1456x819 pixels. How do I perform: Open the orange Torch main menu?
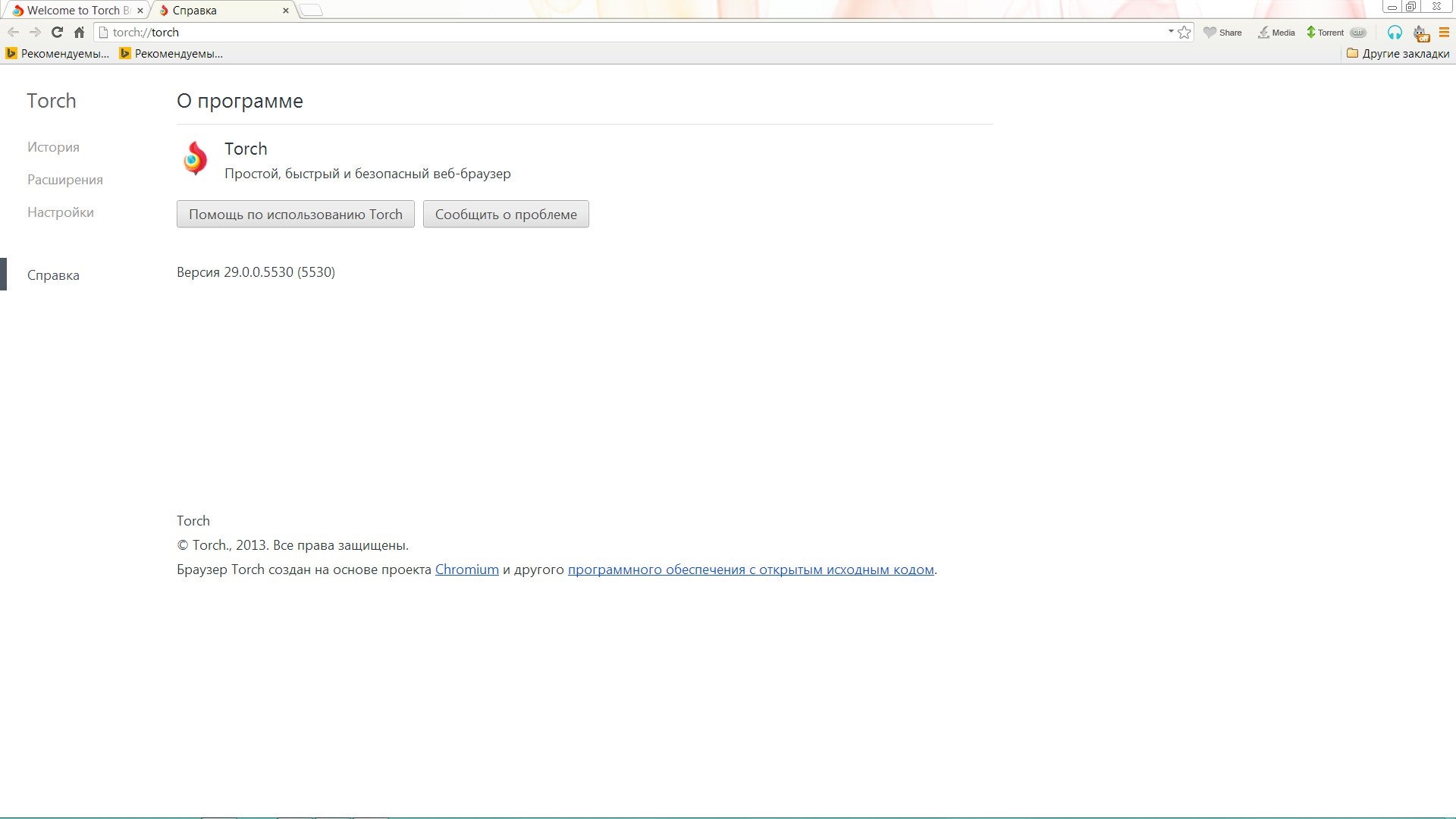1444,33
